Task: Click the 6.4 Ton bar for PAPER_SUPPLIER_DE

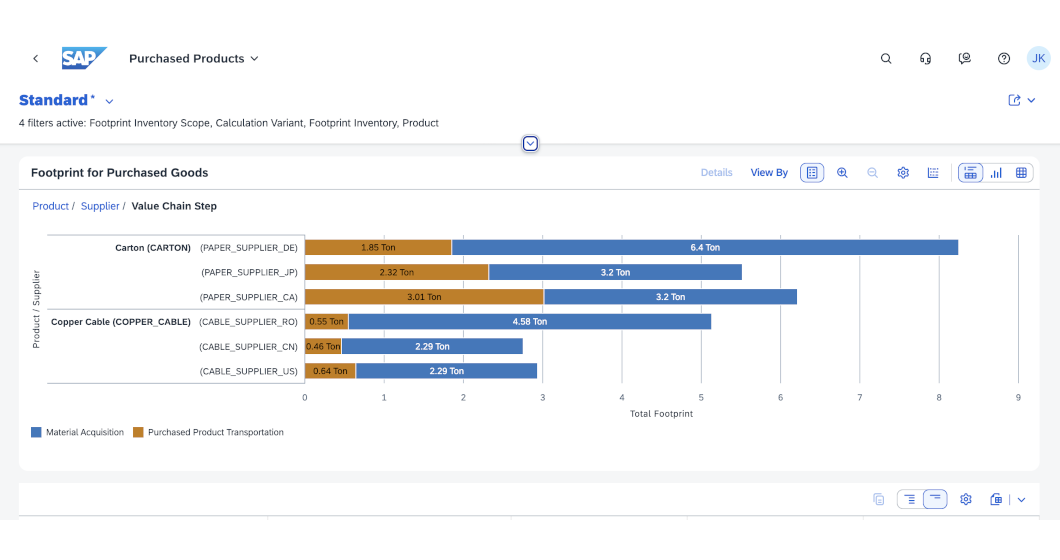Action: (x=704, y=247)
